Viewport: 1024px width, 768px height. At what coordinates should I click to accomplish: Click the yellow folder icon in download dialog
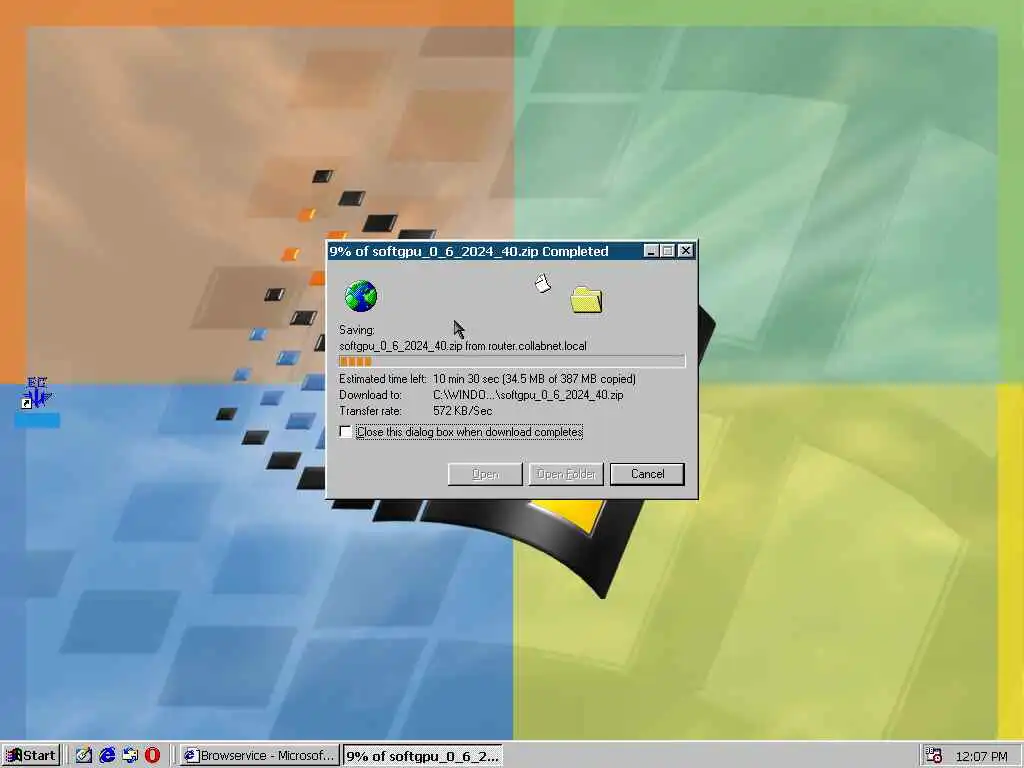(586, 300)
